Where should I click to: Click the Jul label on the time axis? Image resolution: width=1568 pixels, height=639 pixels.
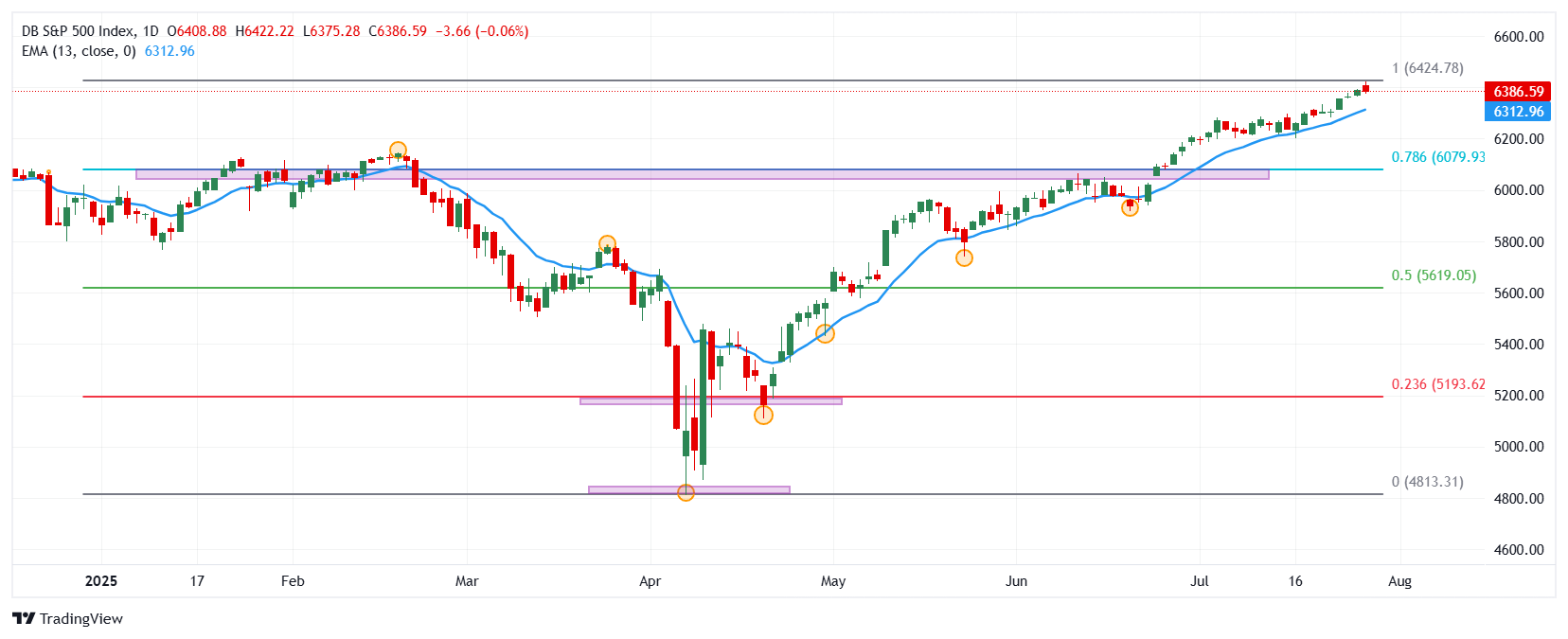[1200, 581]
